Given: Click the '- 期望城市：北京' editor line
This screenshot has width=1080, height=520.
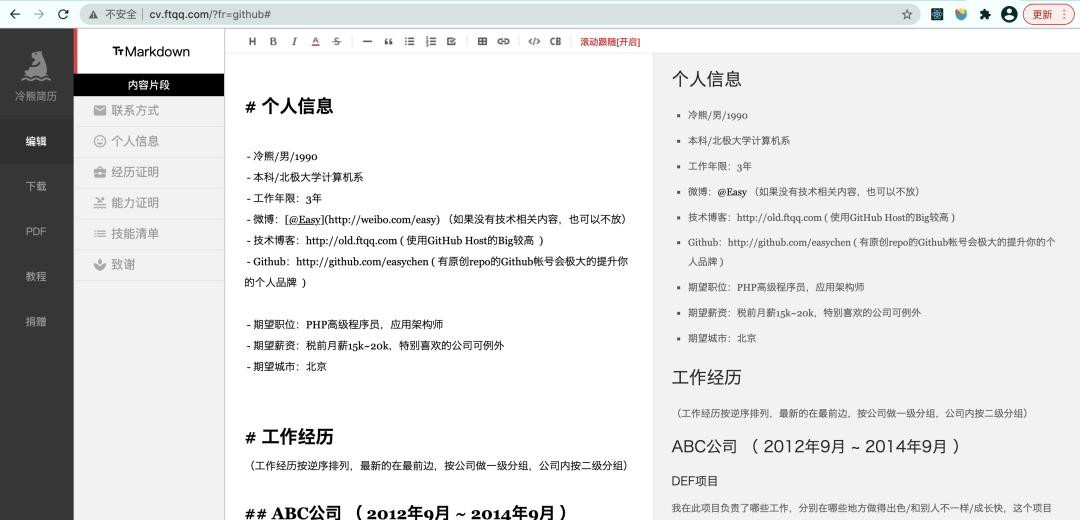Looking at the screenshot, I should (286, 366).
